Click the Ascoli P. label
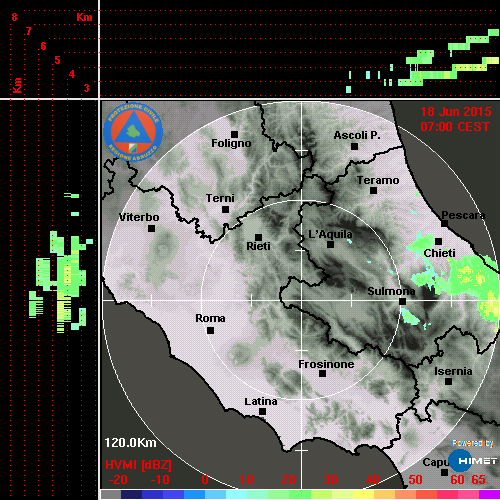Image resolution: width=500 pixels, height=500 pixels. (357, 135)
